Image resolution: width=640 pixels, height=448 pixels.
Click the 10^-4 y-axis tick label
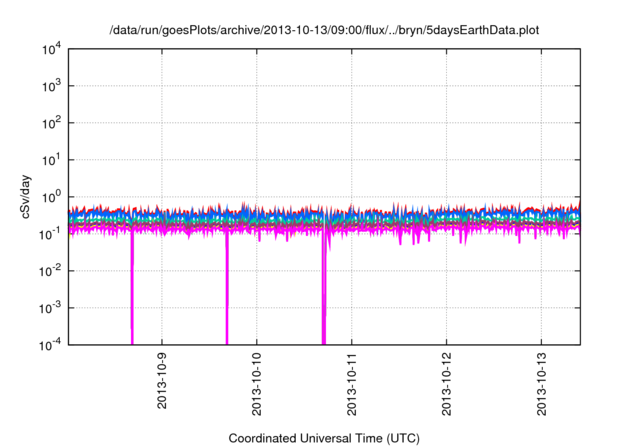tap(52, 343)
